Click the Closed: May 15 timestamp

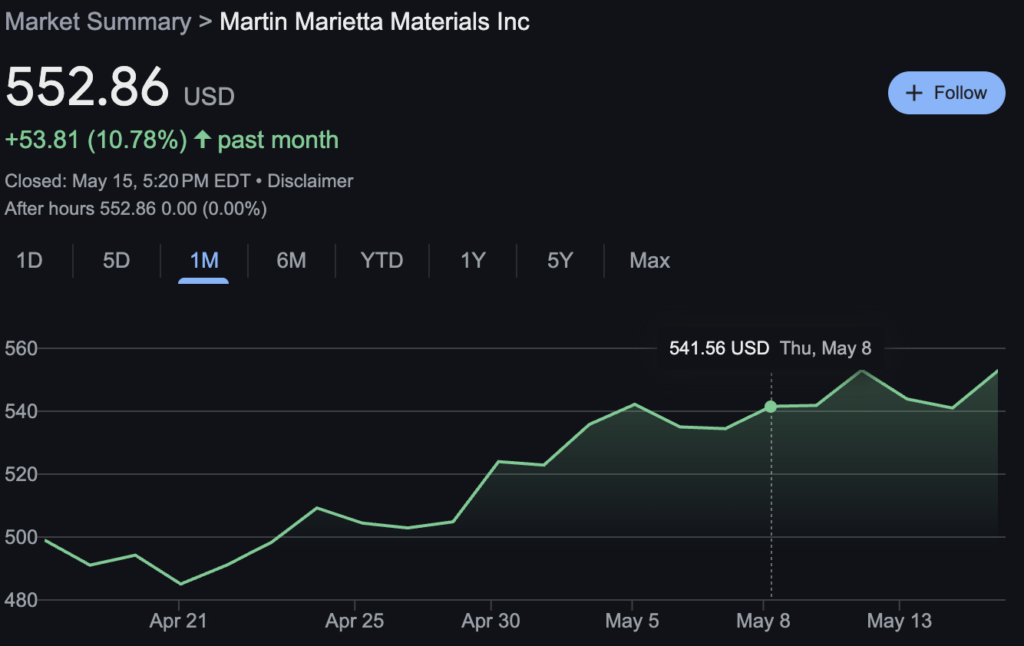127,181
